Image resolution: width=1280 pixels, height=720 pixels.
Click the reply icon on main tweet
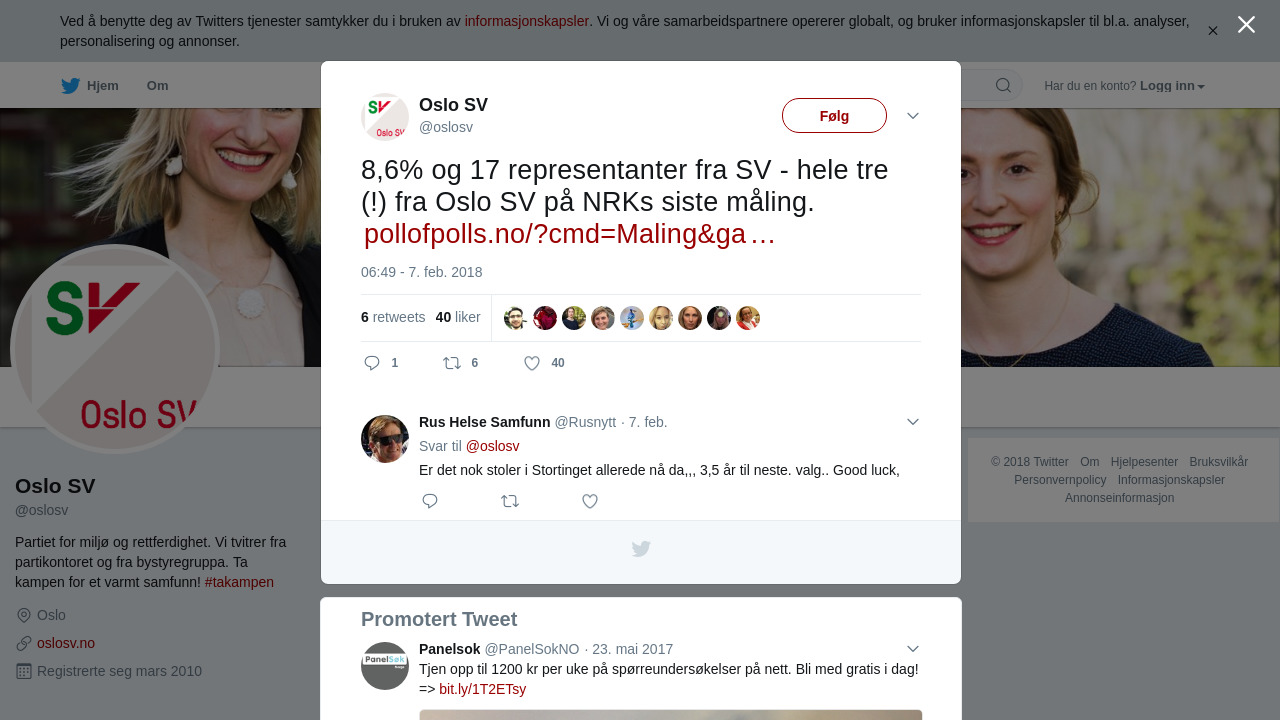372,363
